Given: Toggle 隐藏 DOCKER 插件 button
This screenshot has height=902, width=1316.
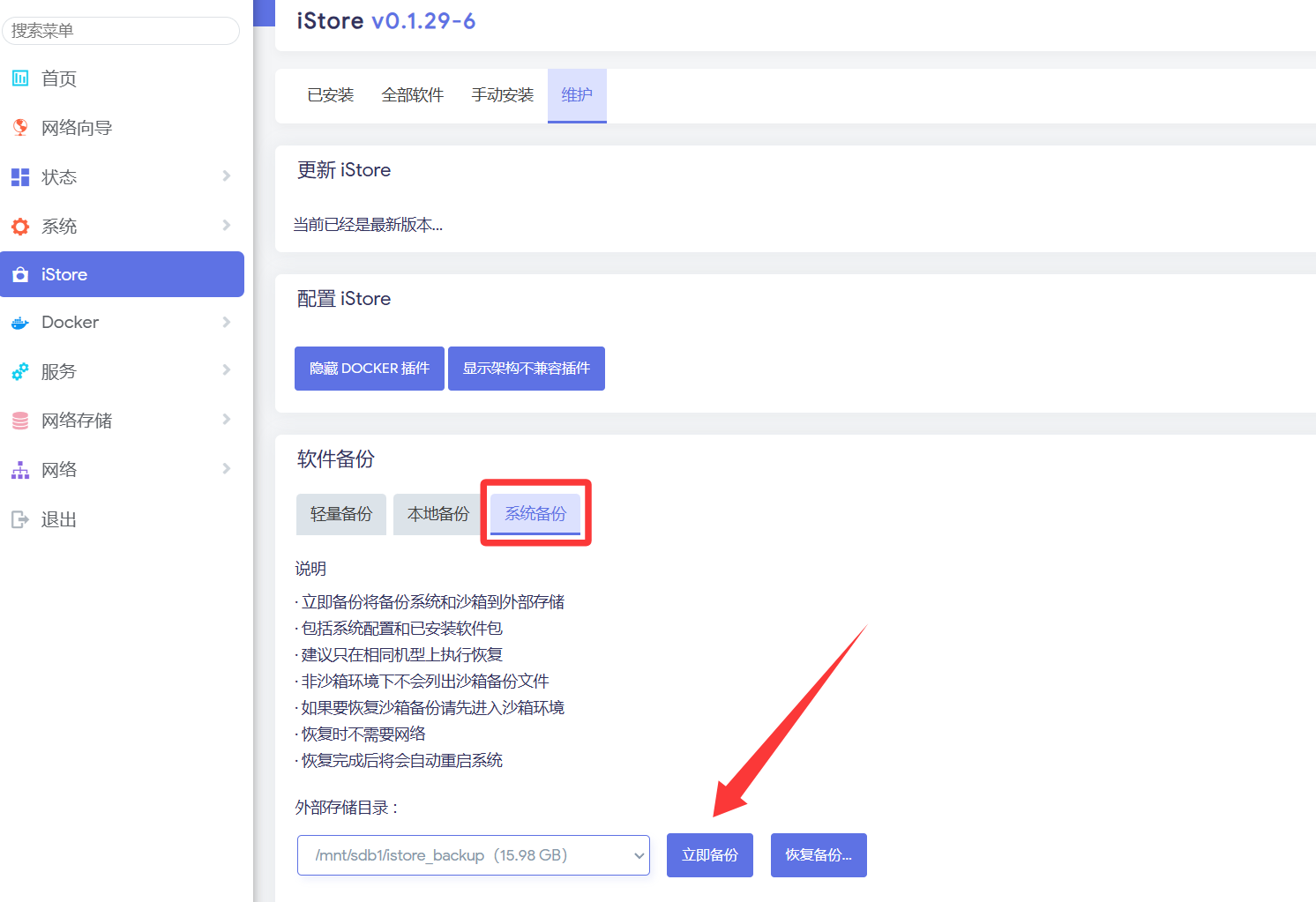Looking at the screenshot, I should tap(369, 369).
